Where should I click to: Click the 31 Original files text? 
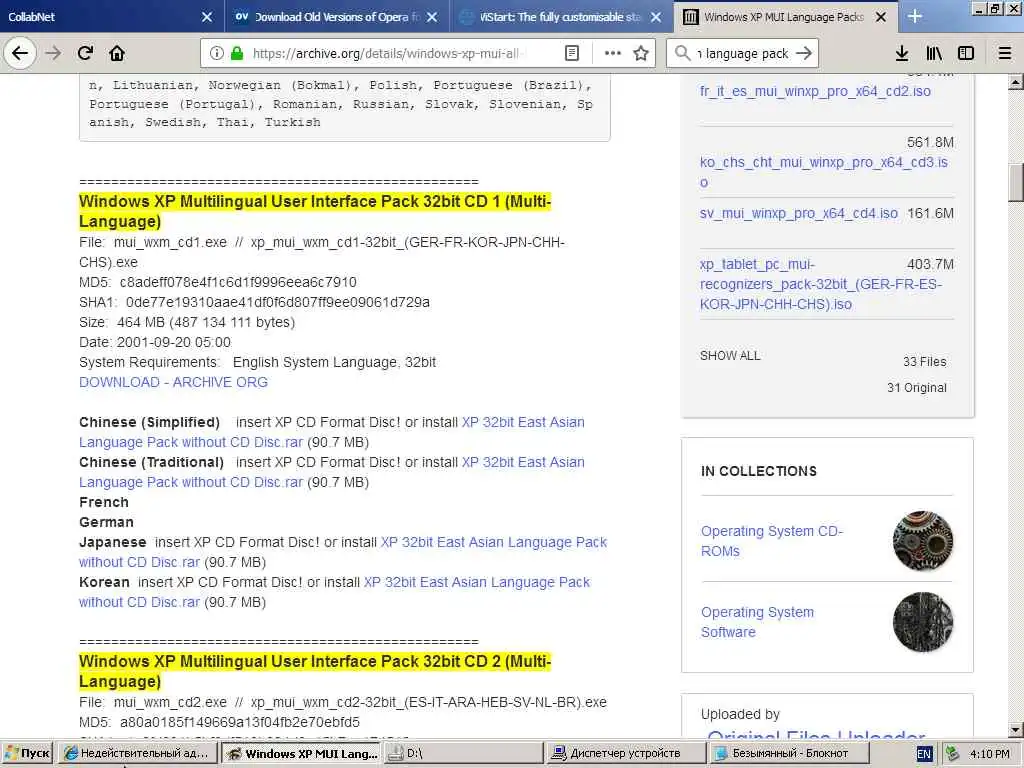pos(916,387)
